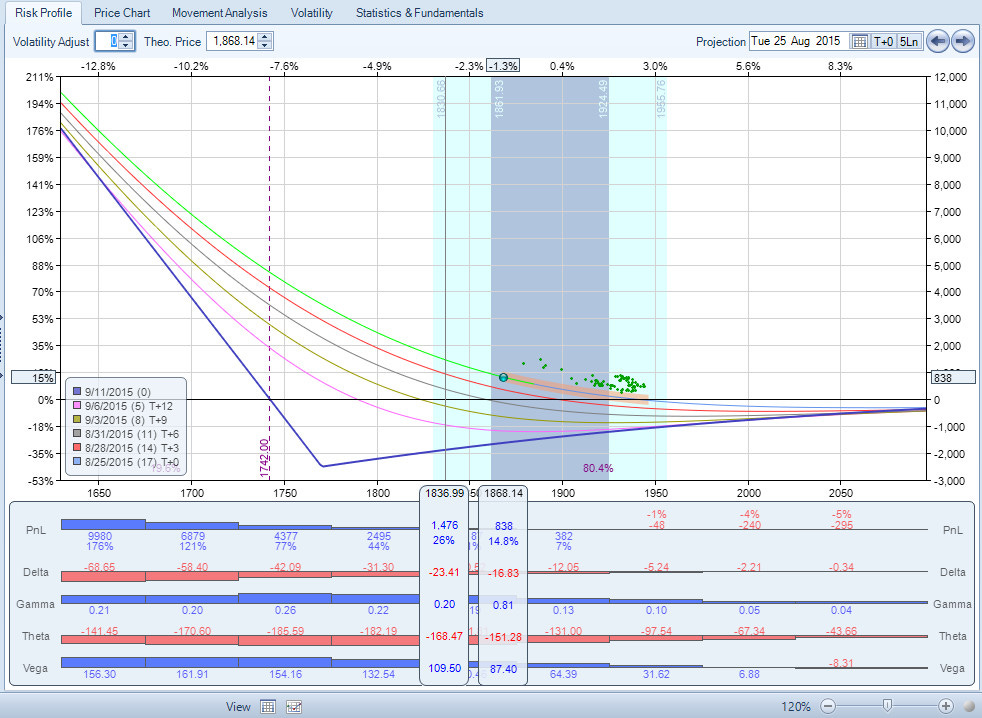Click Vega value -8.31
The image size is (982, 718).
point(841,663)
